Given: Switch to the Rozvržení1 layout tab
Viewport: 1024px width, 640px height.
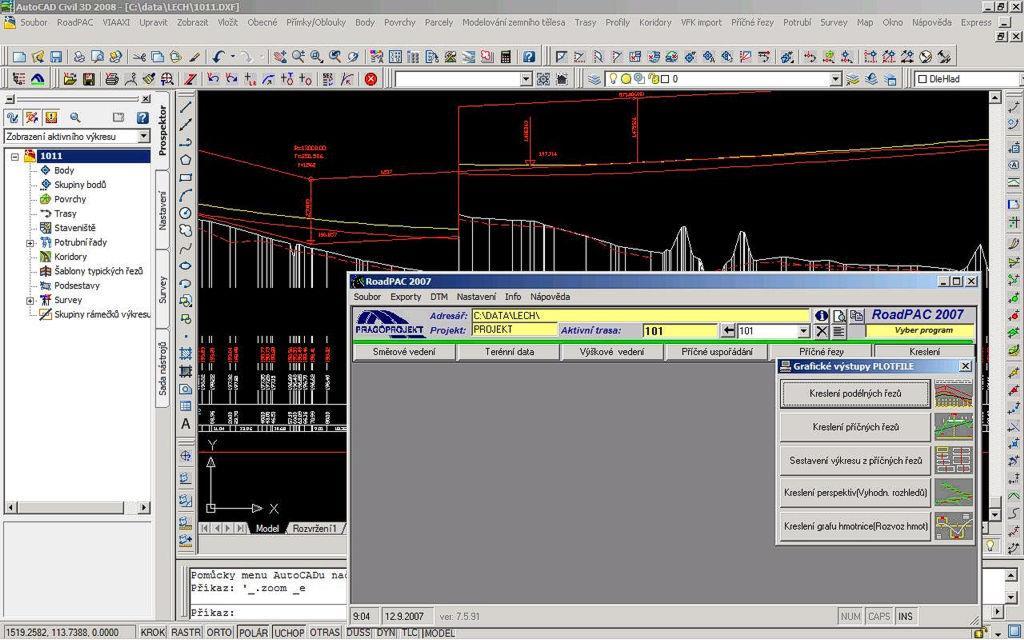Looking at the screenshot, I should [314, 528].
